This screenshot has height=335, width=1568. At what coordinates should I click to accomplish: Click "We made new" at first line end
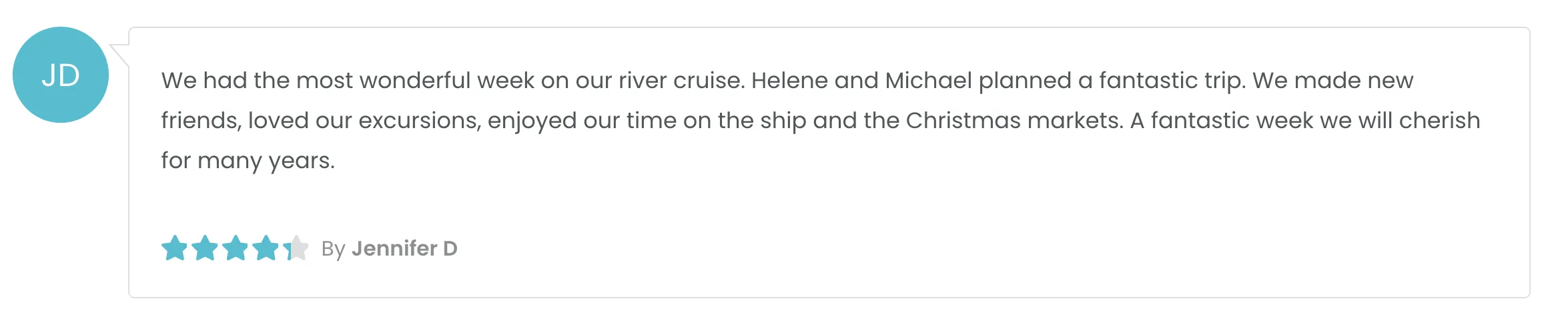[x=1332, y=81]
